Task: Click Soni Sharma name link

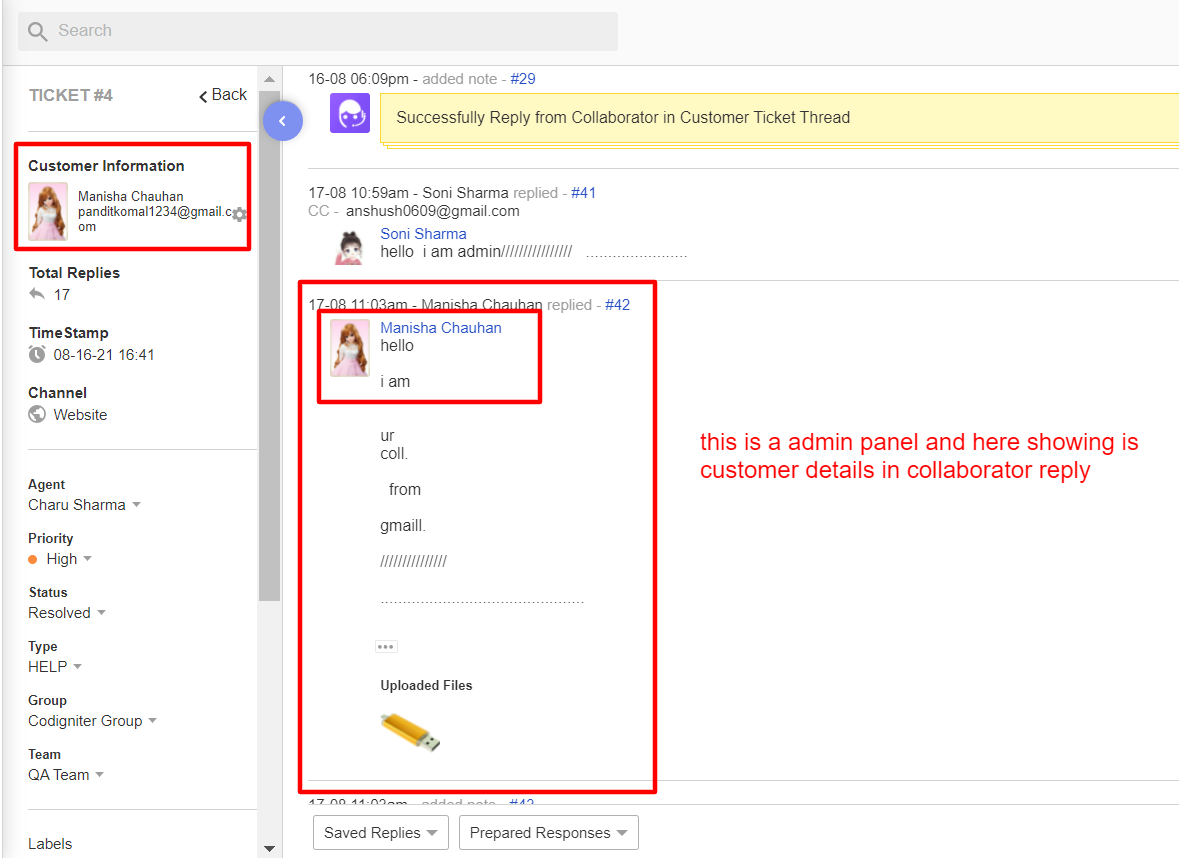Action: click(x=423, y=234)
